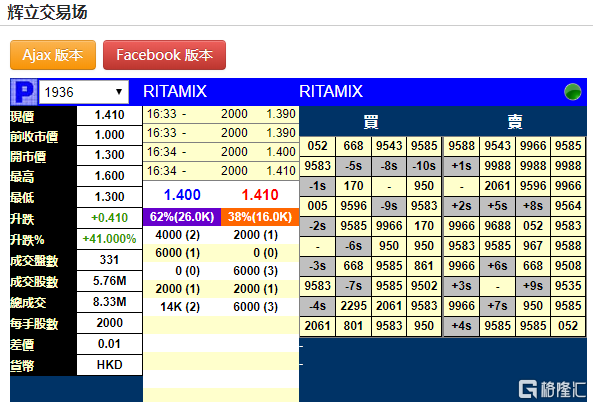Image resolution: width=593 pixels, height=406 pixels.
Task: Select the 16:34 trade at 1.410
Action: [221, 171]
